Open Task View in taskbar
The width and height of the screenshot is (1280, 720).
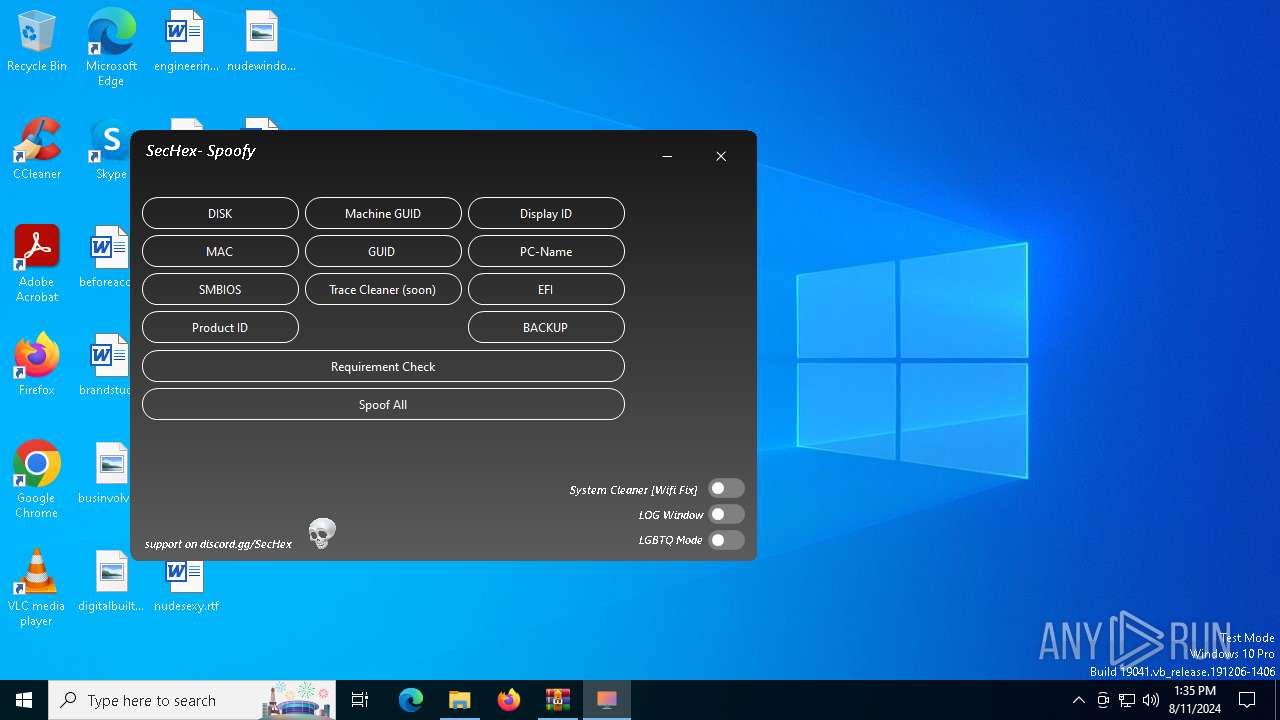(x=360, y=700)
